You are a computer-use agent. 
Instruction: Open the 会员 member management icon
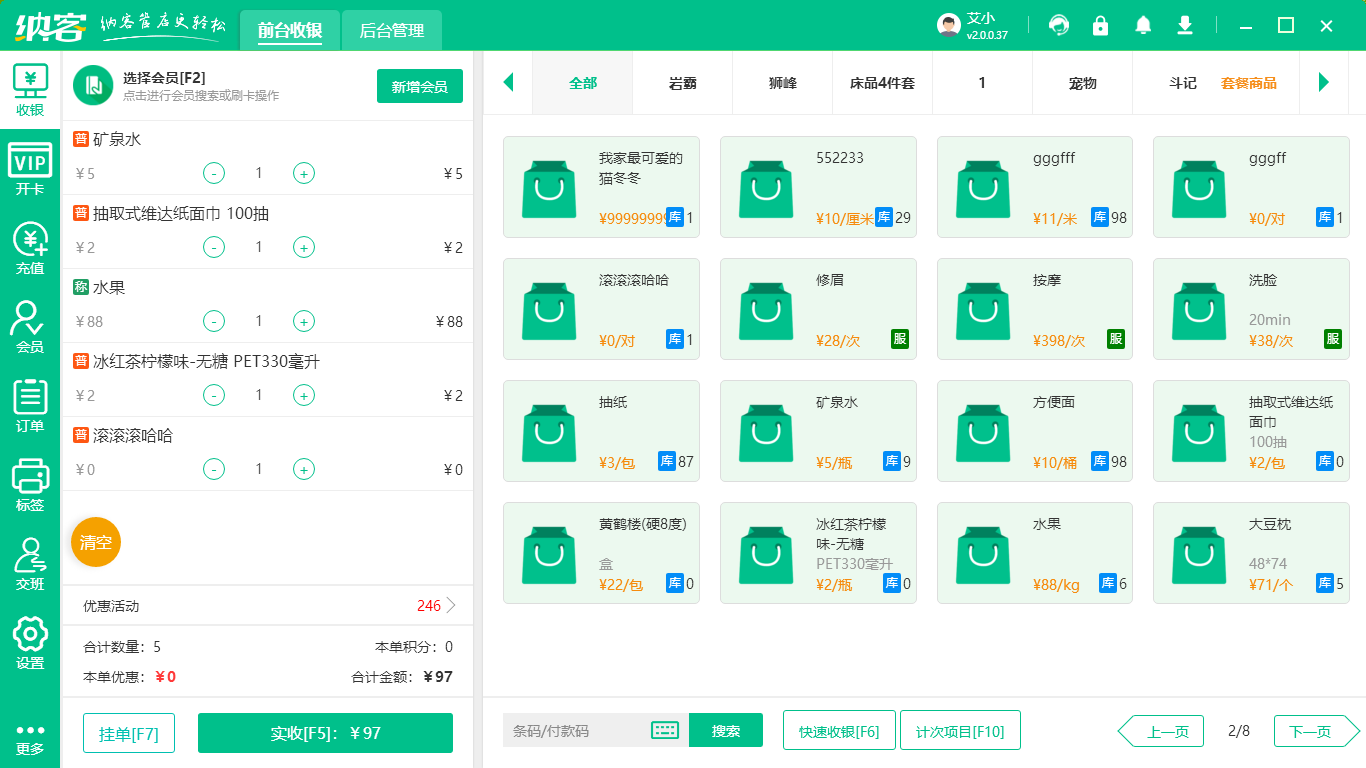pos(30,322)
